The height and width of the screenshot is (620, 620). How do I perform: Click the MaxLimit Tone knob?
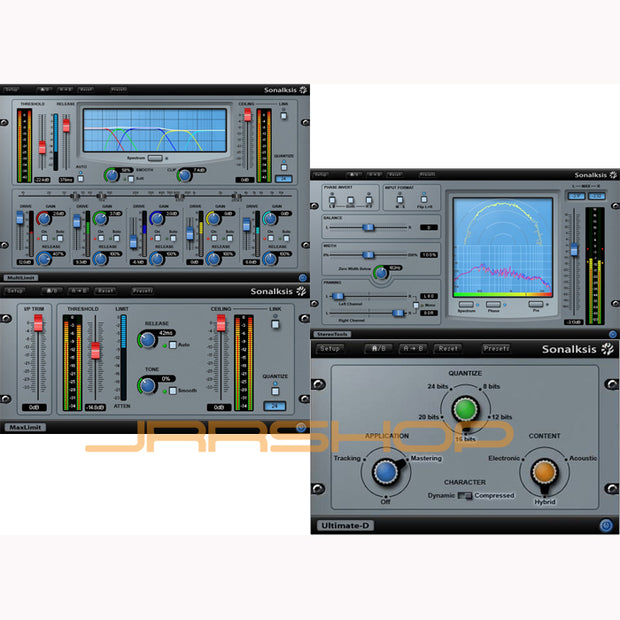[x=147, y=386]
